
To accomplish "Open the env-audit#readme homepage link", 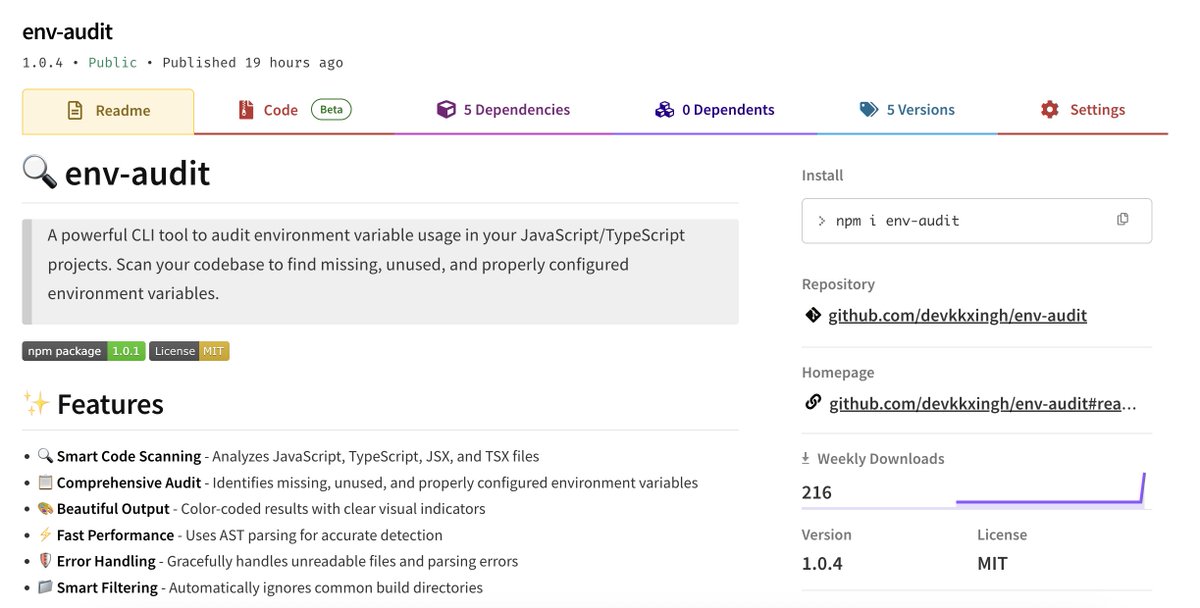I will coord(983,403).
